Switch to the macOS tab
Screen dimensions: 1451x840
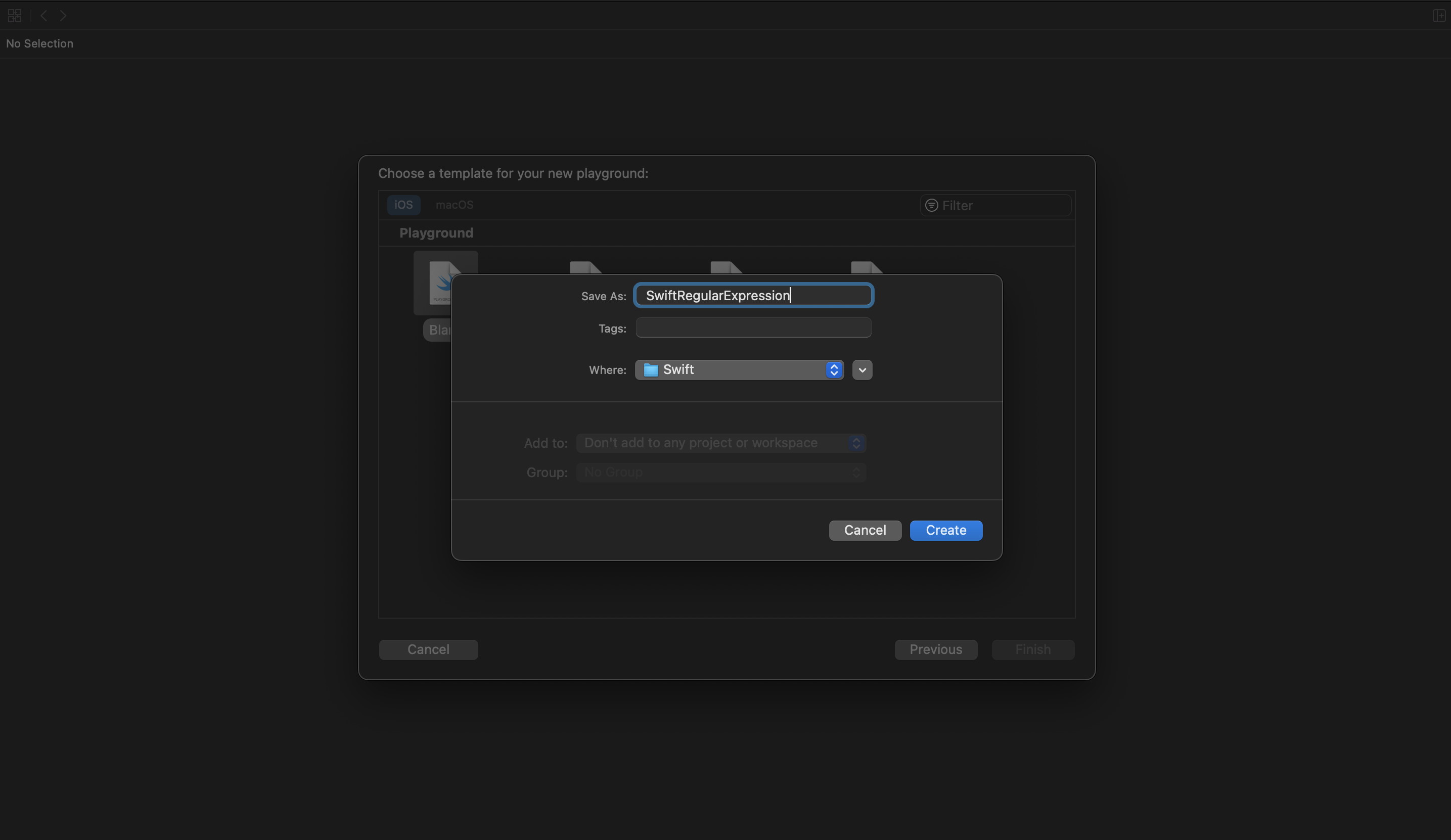coord(455,205)
